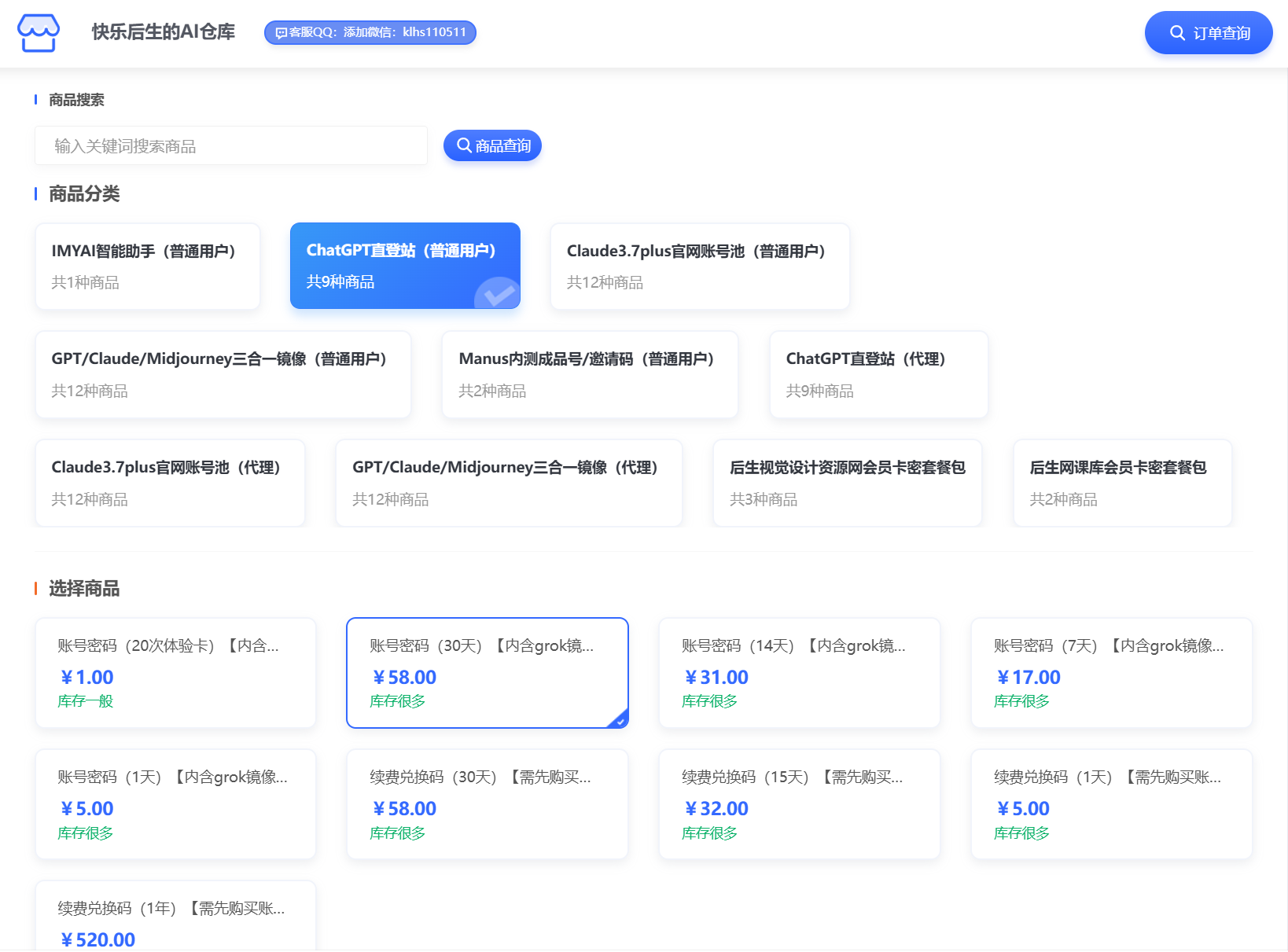The width and height of the screenshot is (1288, 952).
Task: Choose product 续费兑换码（30天）priced ¥58.00
Action: [488, 804]
